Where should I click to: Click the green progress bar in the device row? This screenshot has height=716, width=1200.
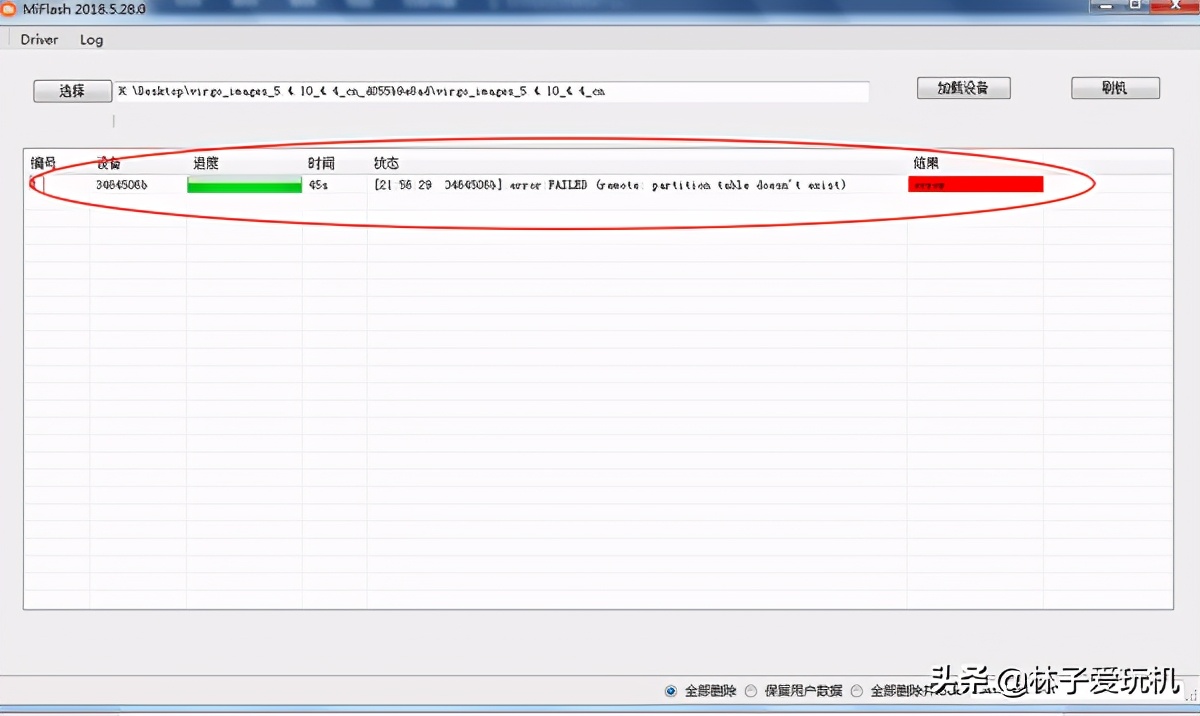click(x=245, y=184)
